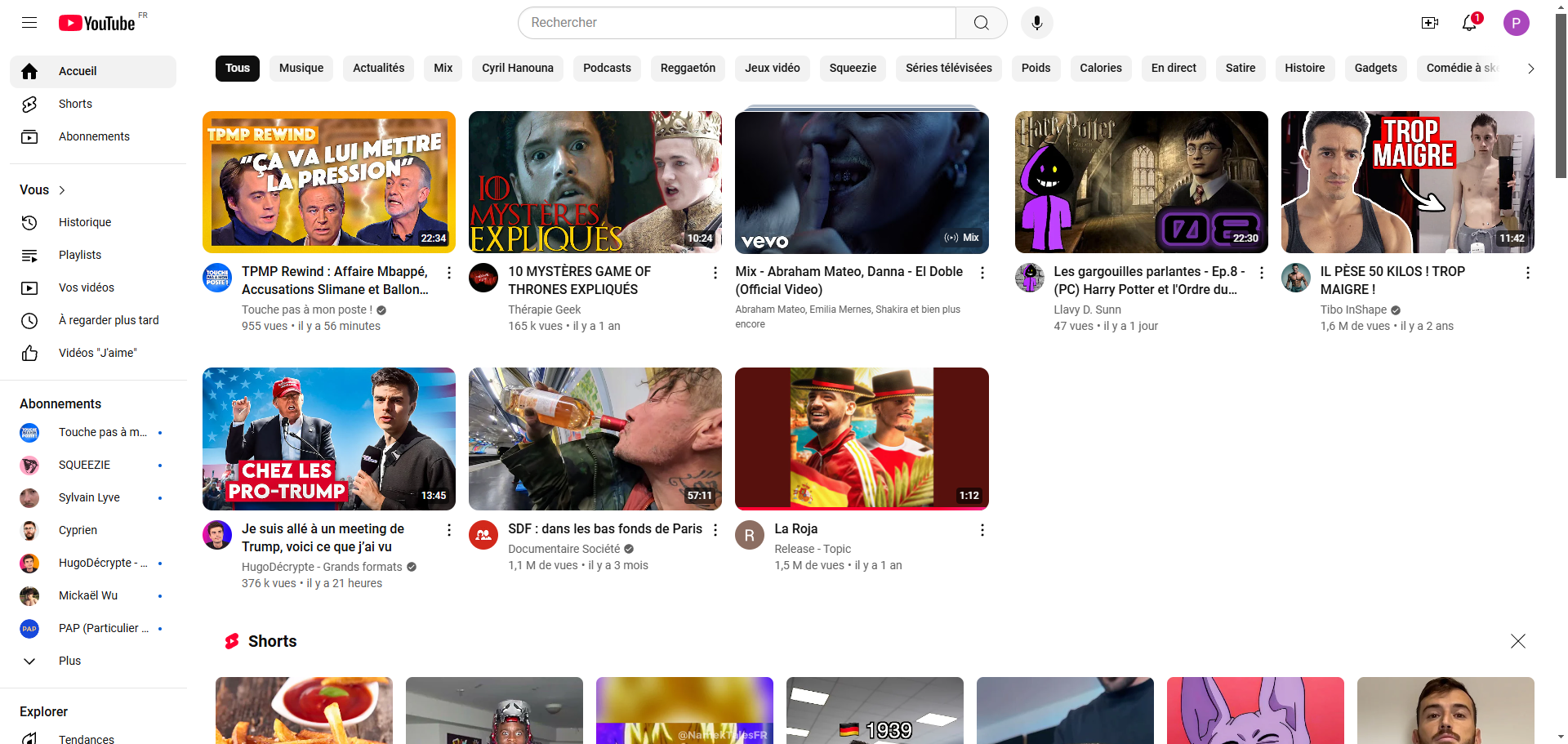The width and height of the screenshot is (1568, 744).
Task: Select the Musique filter chip
Action: (301, 69)
